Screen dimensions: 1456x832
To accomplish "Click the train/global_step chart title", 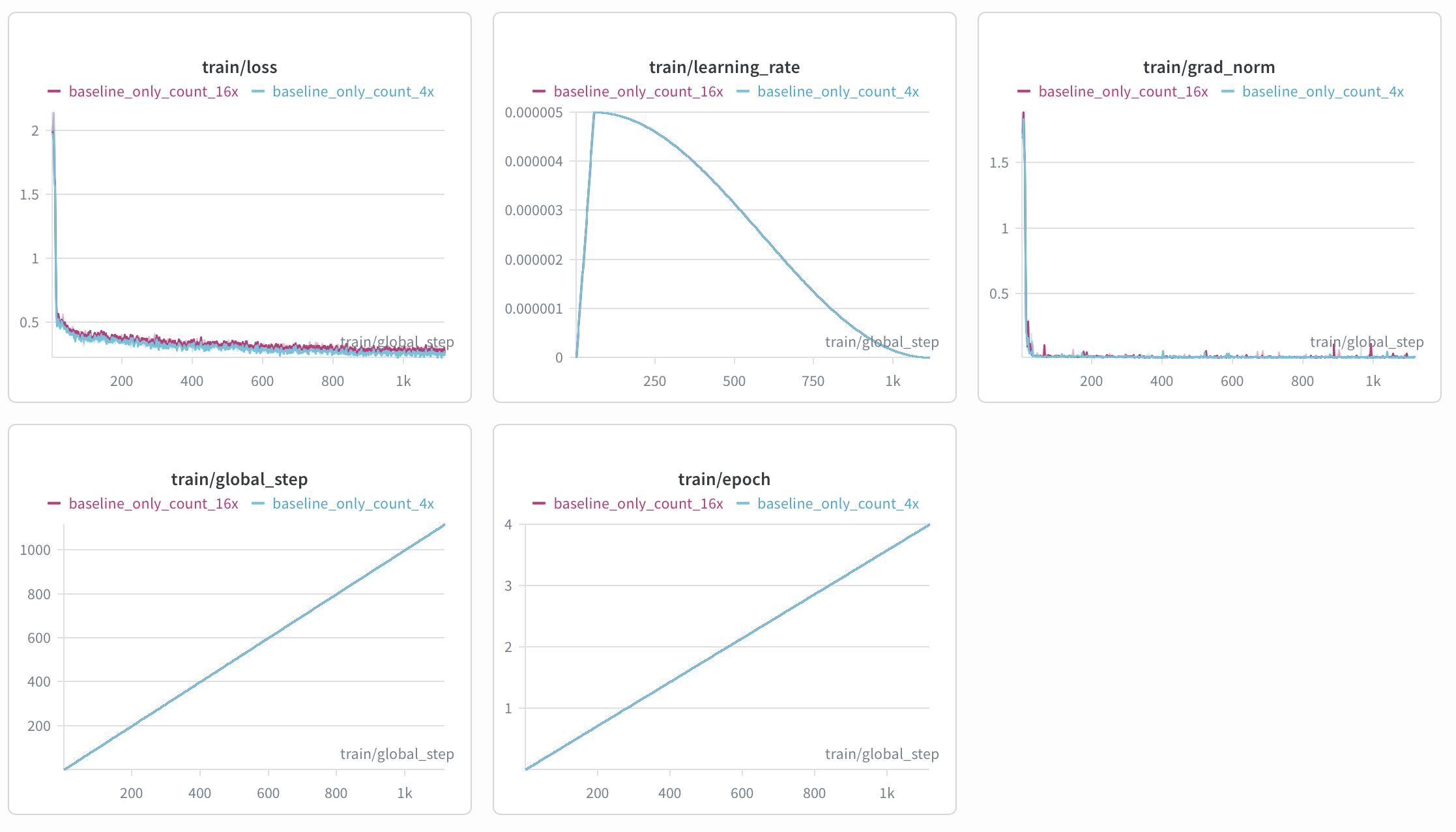I will 239,479.
